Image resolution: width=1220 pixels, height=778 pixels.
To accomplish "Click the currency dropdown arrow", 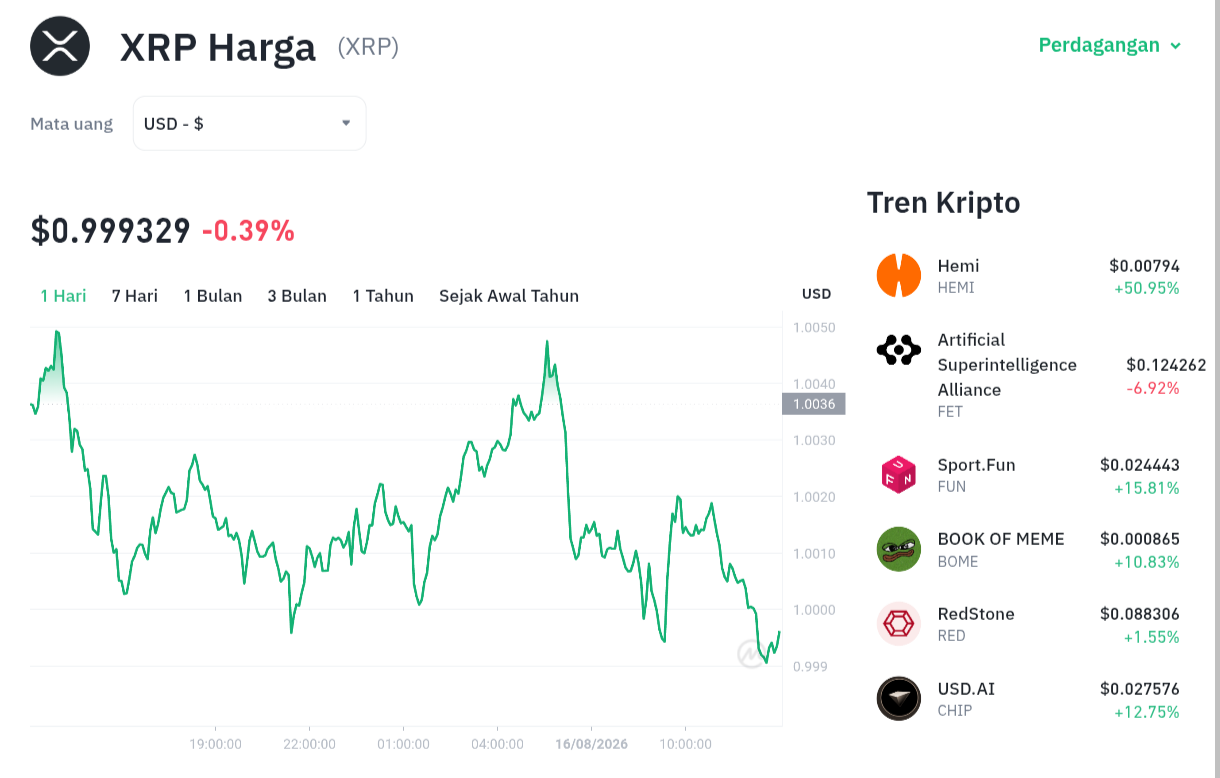I will click(x=346, y=123).
